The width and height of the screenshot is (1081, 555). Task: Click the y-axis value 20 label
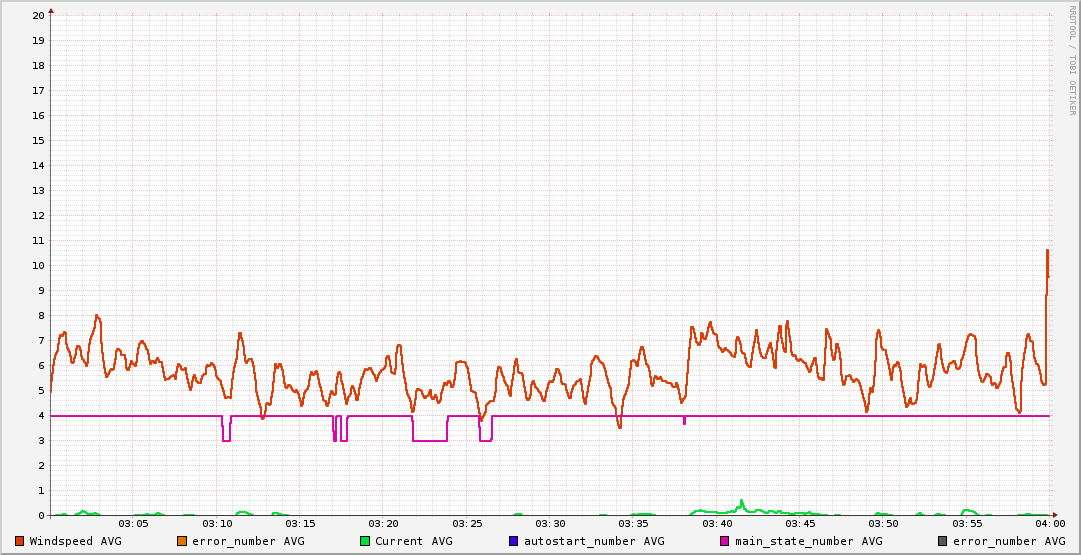tap(38, 15)
